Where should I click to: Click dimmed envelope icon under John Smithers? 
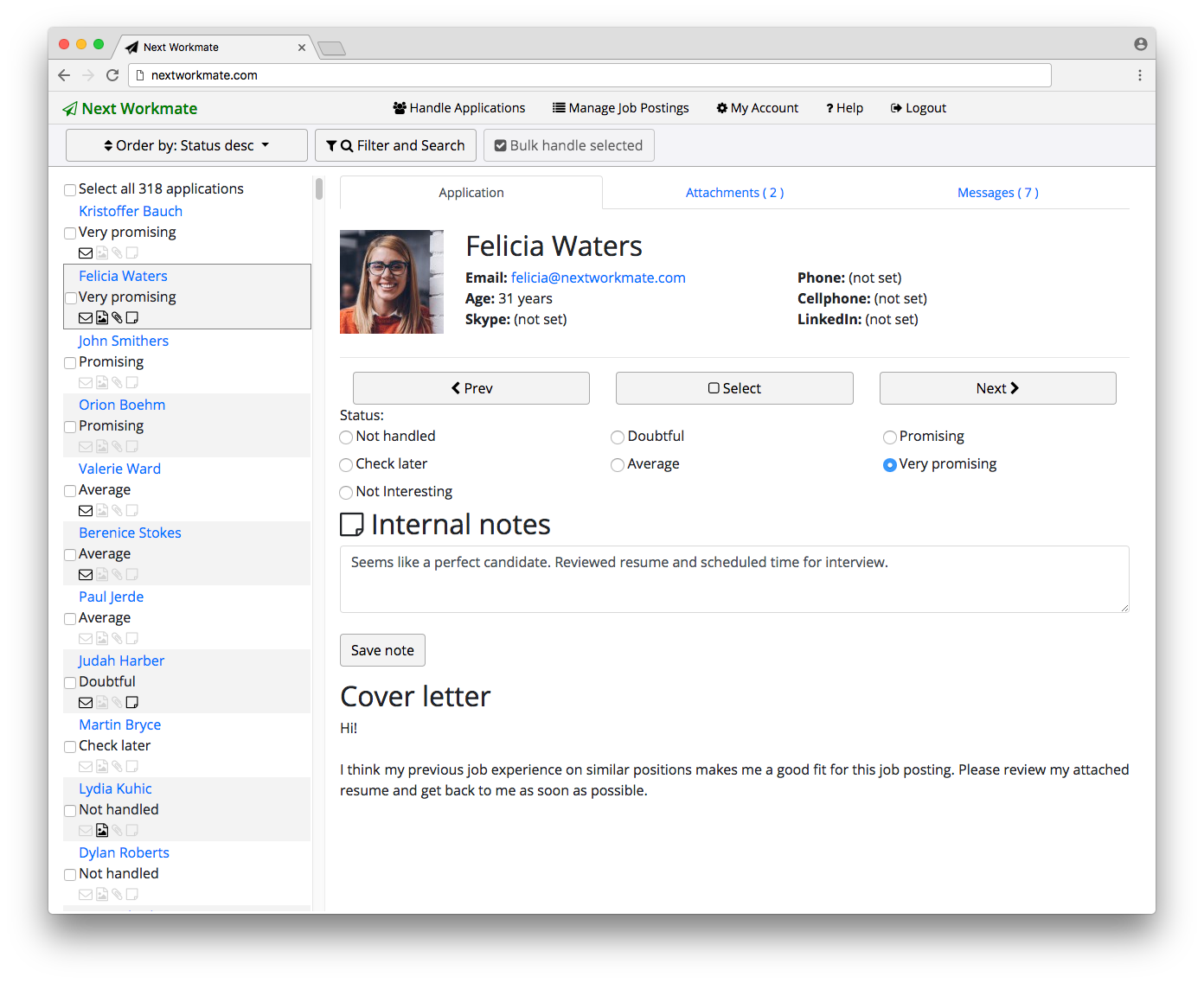coord(86,383)
